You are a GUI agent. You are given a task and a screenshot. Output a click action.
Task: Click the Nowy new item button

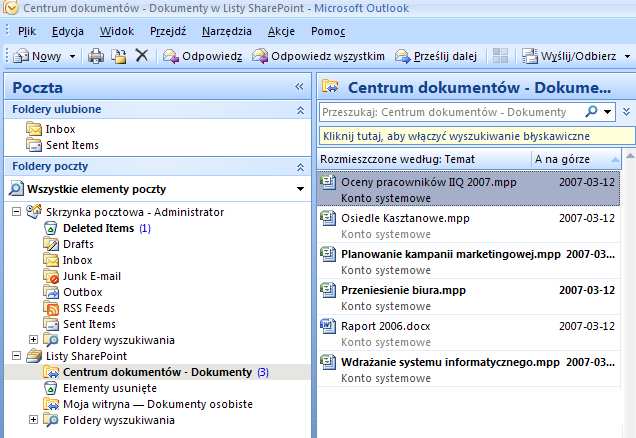(x=37, y=56)
